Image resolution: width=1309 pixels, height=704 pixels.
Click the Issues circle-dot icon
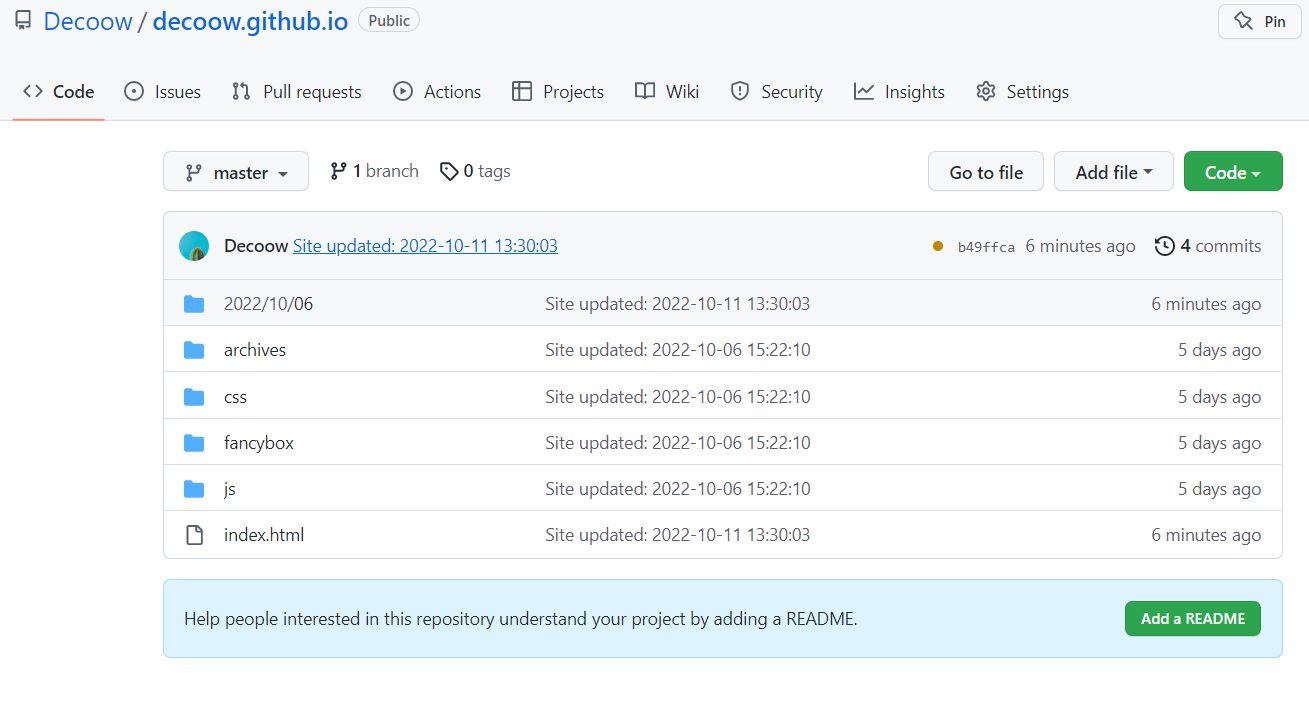point(134,91)
